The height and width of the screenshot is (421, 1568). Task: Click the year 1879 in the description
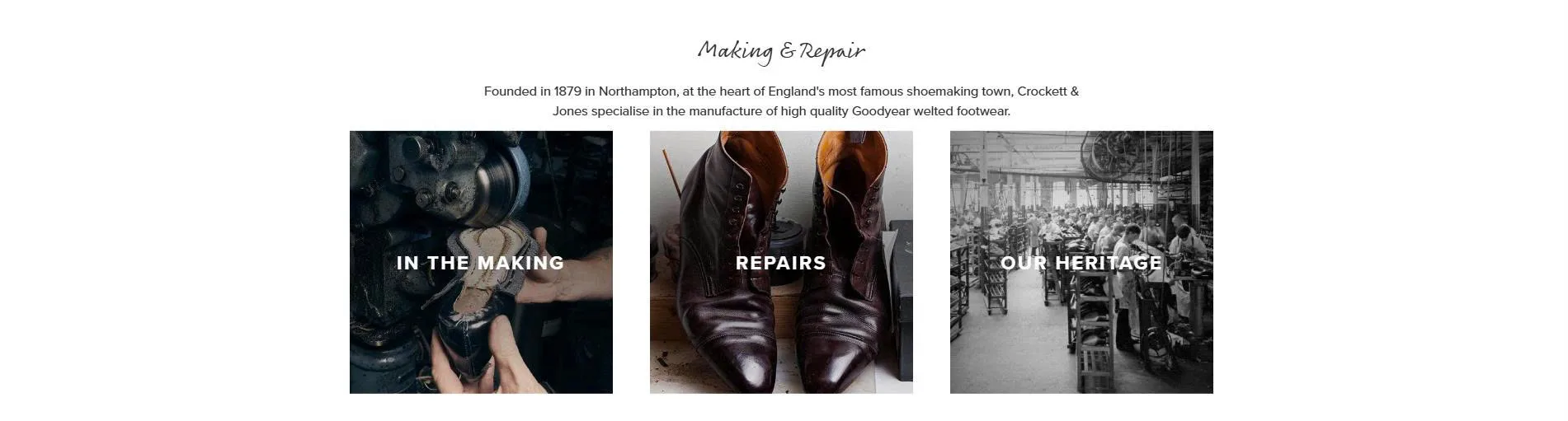pyautogui.click(x=567, y=91)
